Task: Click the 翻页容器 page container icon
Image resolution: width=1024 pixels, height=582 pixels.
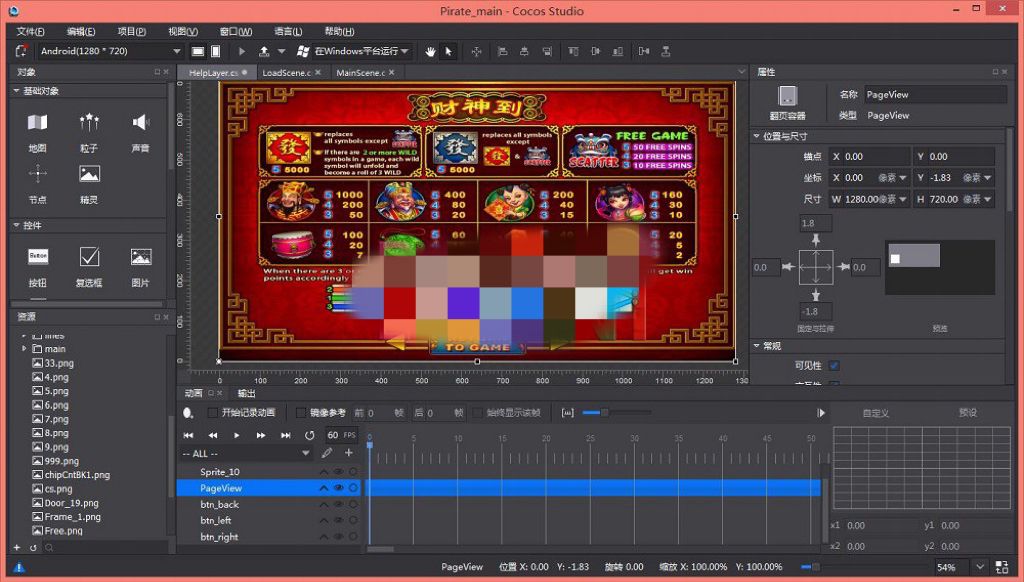Action: (x=788, y=96)
